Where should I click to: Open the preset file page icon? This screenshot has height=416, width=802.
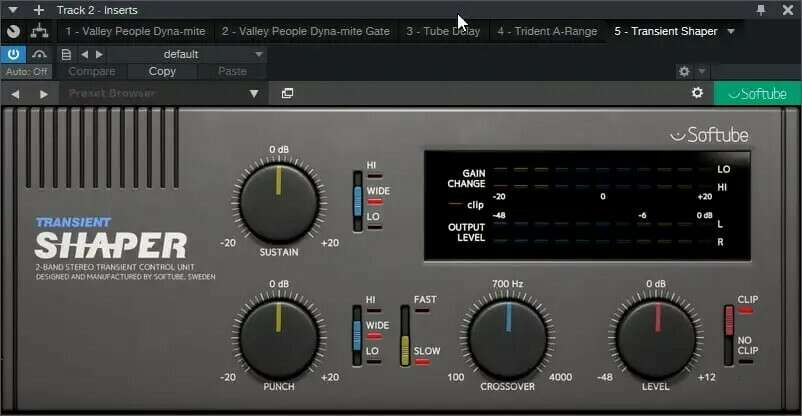click(x=66, y=54)
